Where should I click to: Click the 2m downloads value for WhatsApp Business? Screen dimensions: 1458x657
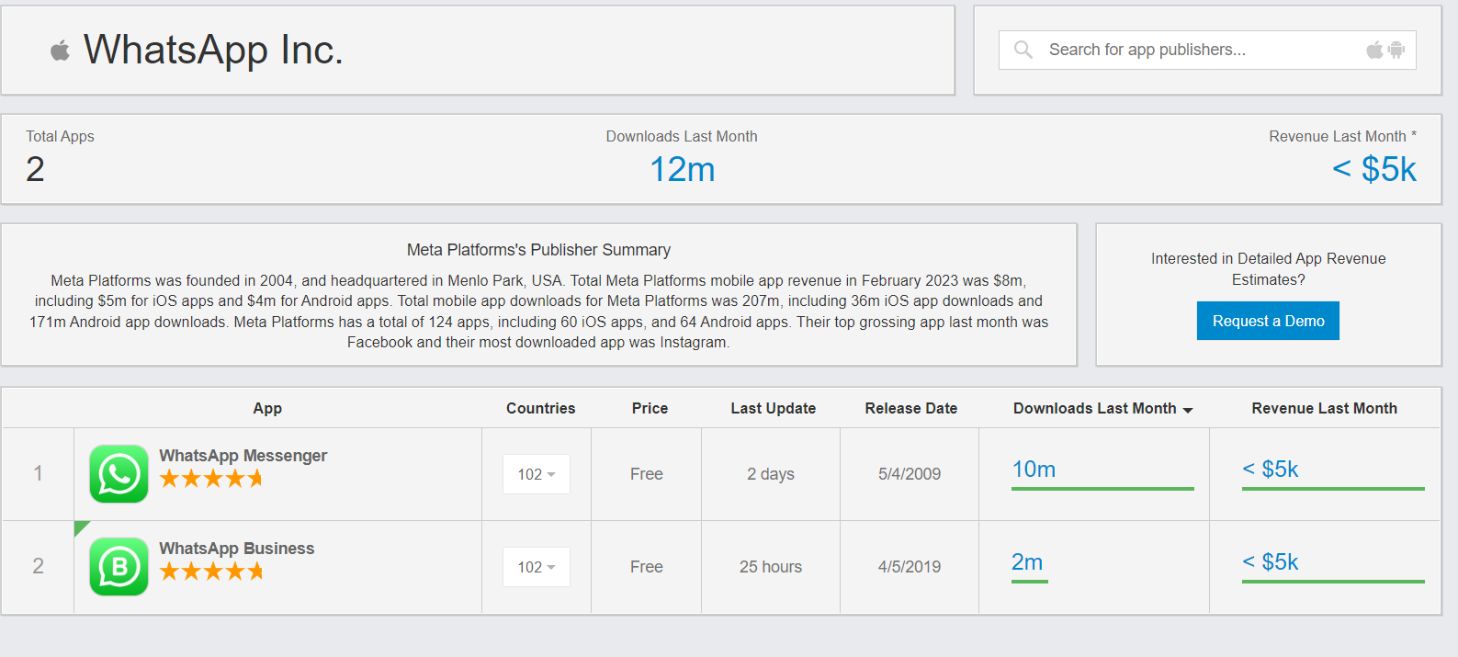(1027, 562)
